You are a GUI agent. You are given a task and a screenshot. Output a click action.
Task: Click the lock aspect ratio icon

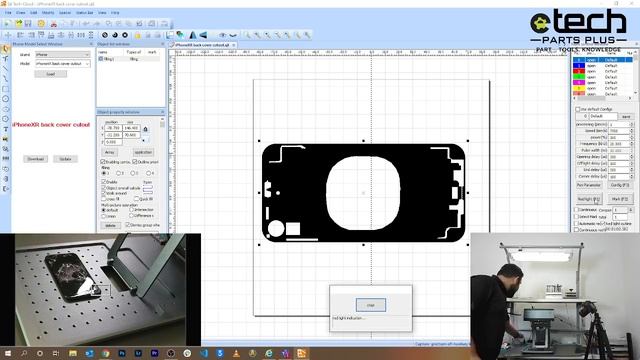tap(145, 129)
